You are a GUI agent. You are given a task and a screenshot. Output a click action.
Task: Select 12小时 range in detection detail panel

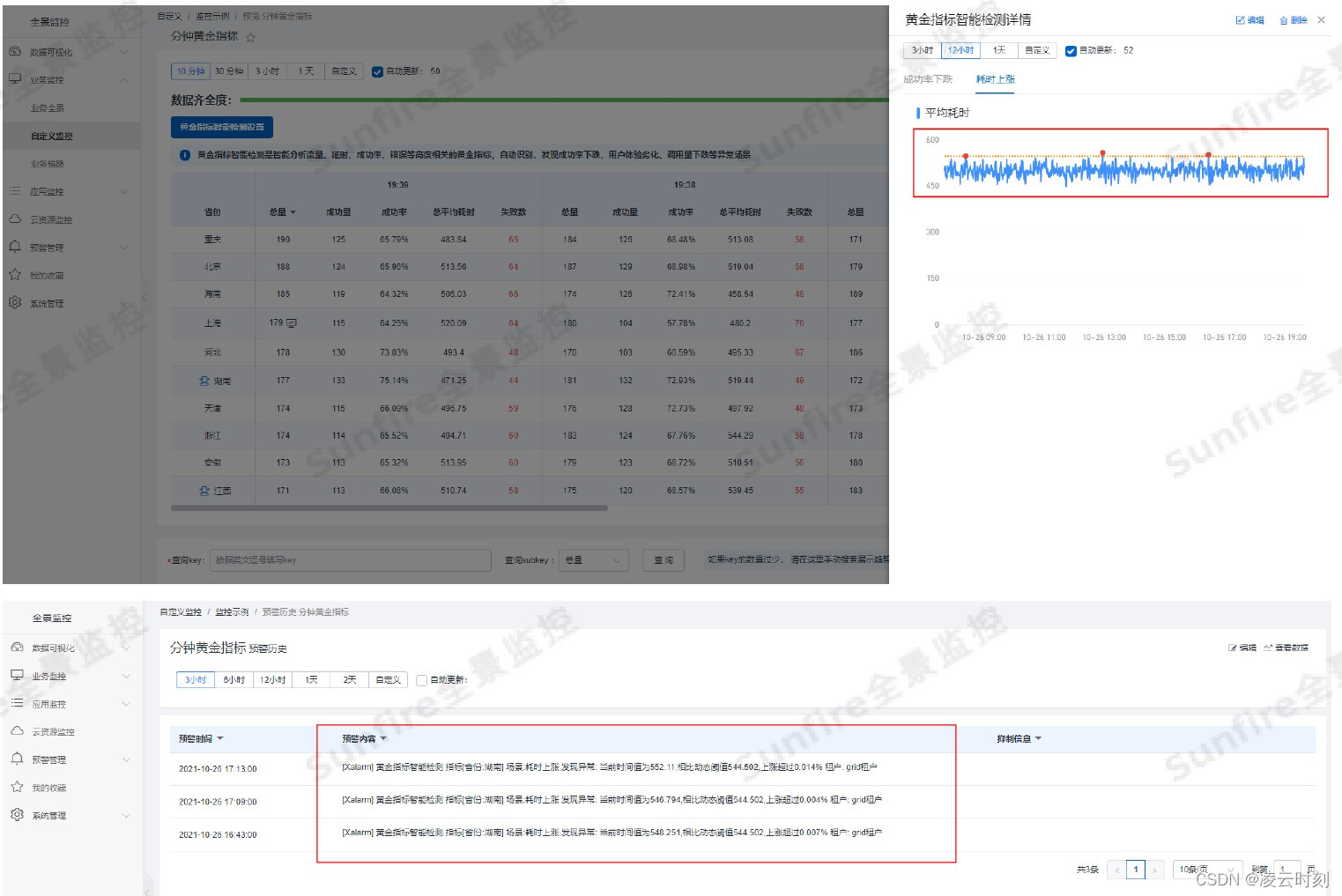pos(960,50)
